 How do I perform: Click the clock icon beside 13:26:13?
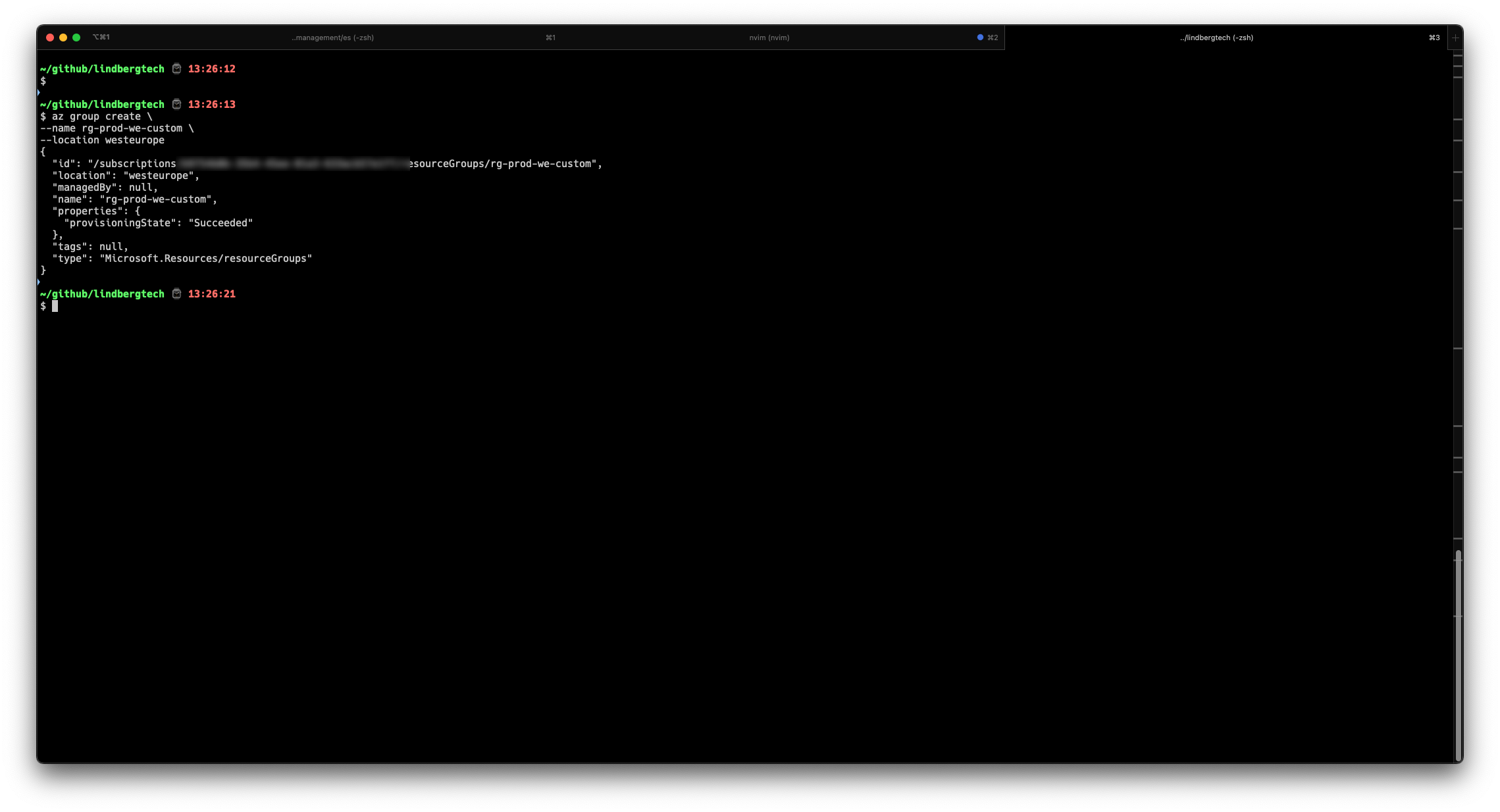[176, 104]
